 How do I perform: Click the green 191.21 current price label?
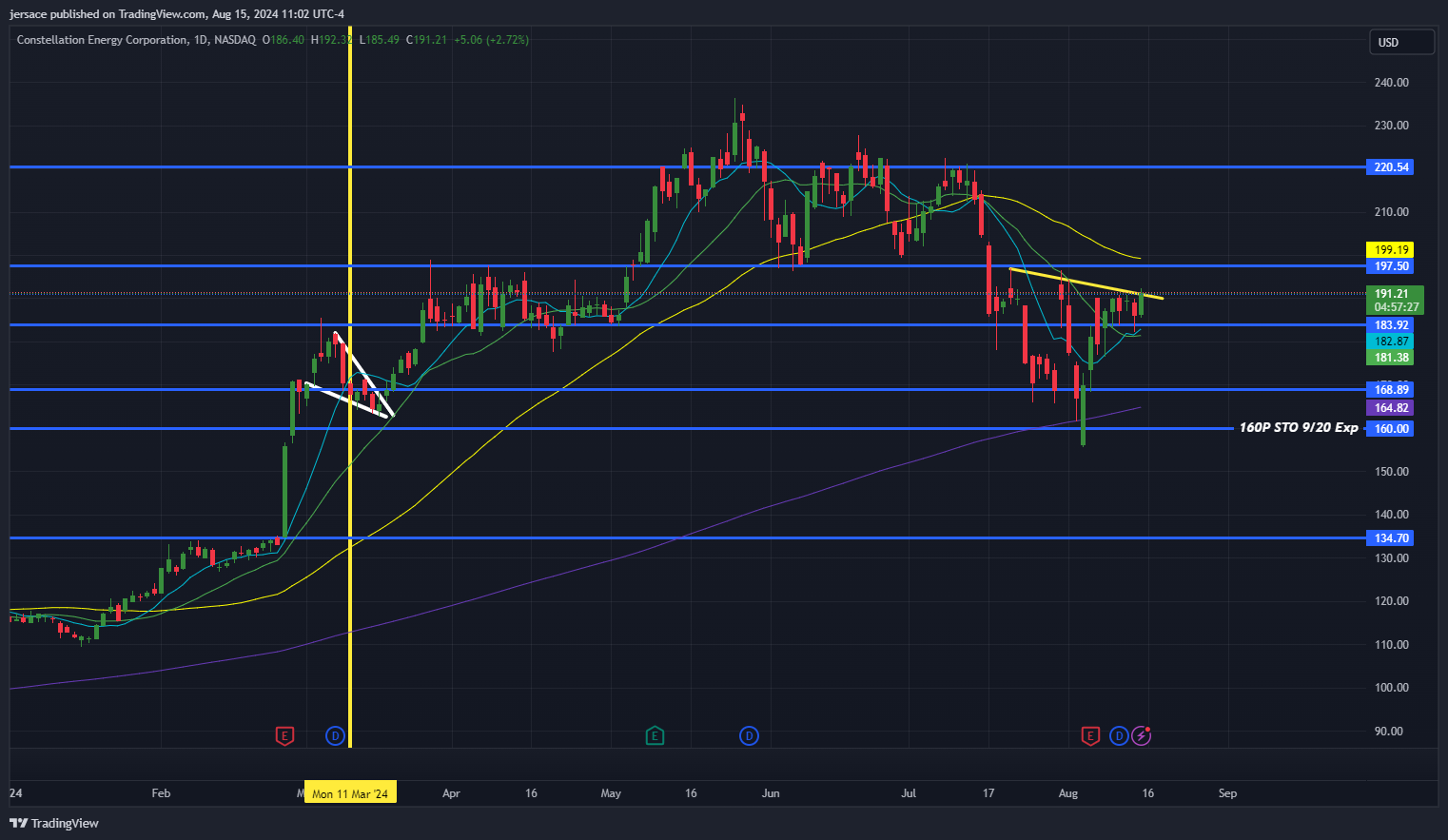click(x=1391, y=294)
